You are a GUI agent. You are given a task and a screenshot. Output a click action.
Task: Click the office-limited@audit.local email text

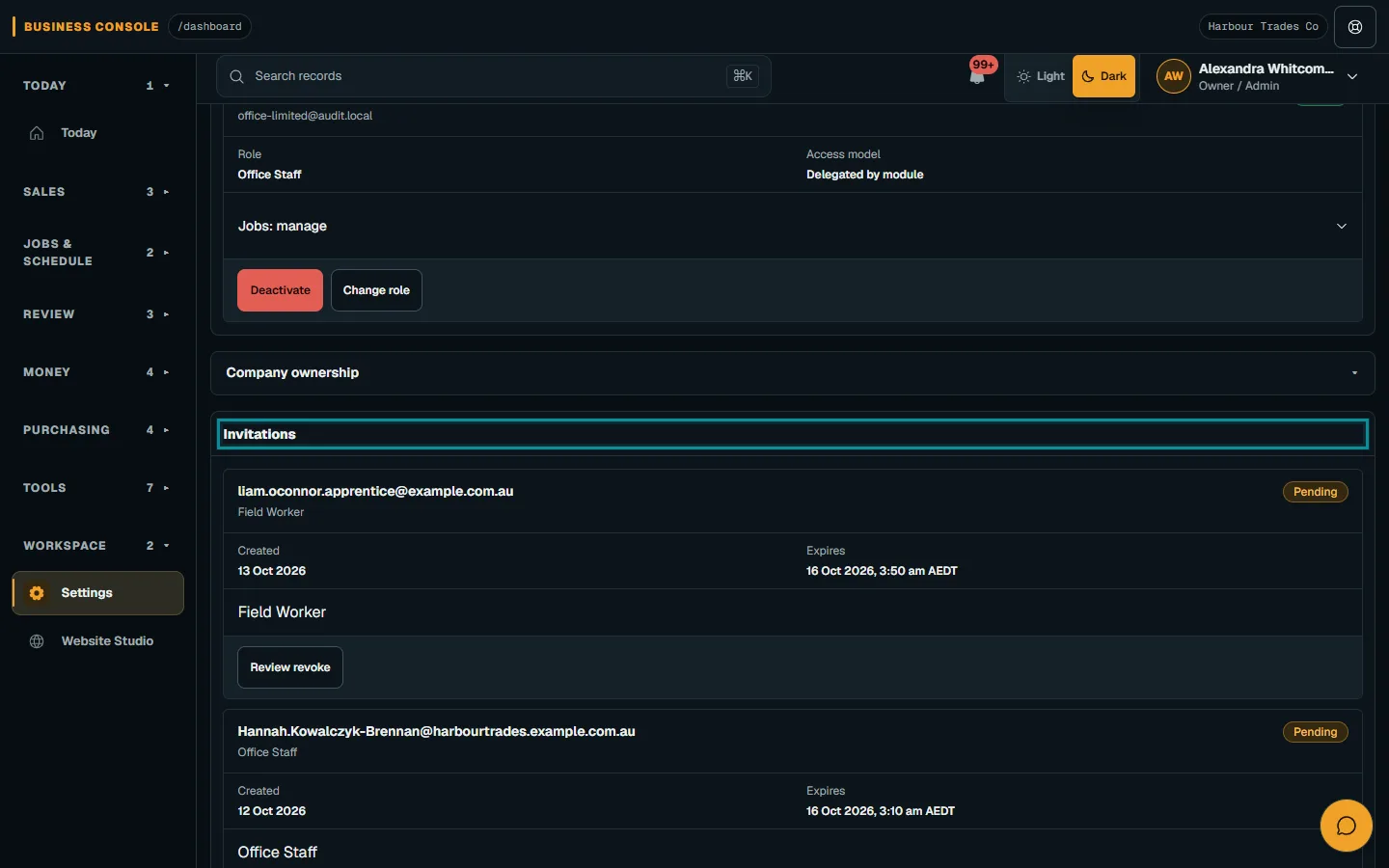[x=305, y=116]
